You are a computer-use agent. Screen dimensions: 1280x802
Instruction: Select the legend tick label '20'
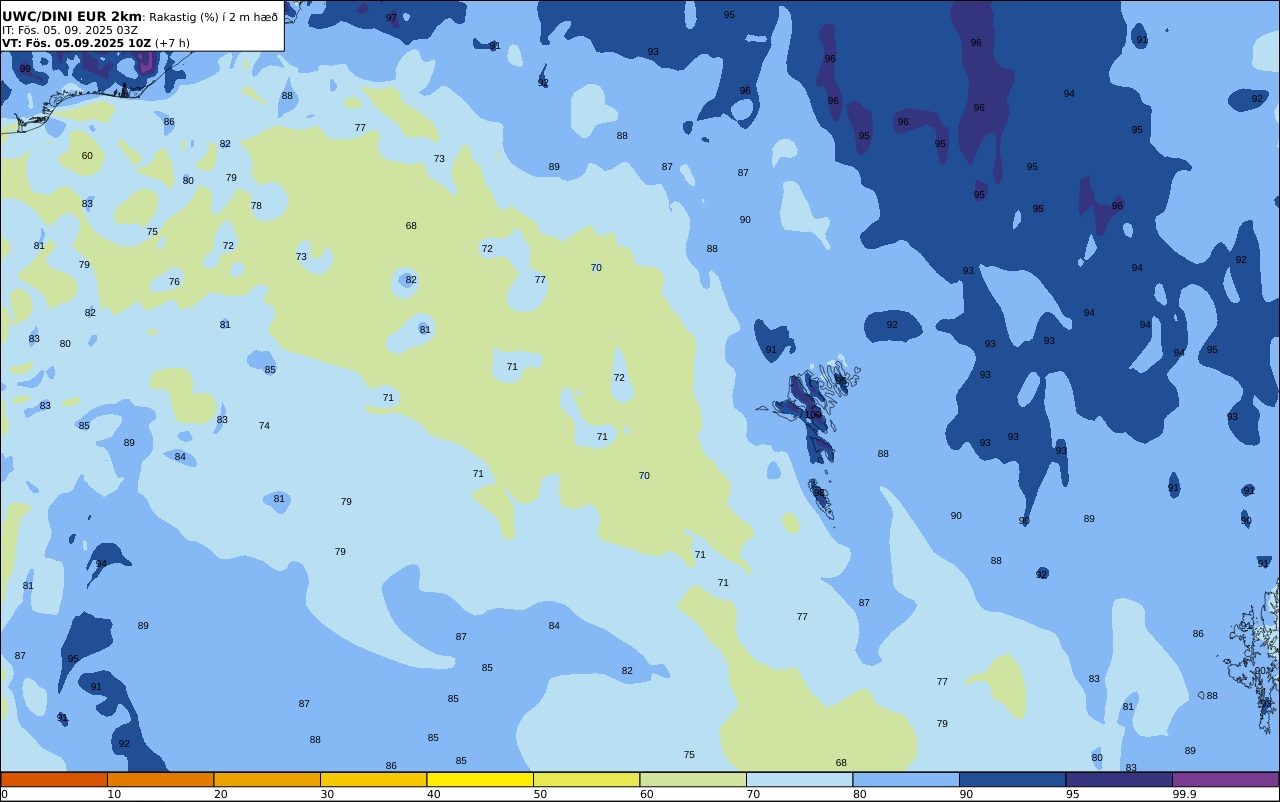221,794
